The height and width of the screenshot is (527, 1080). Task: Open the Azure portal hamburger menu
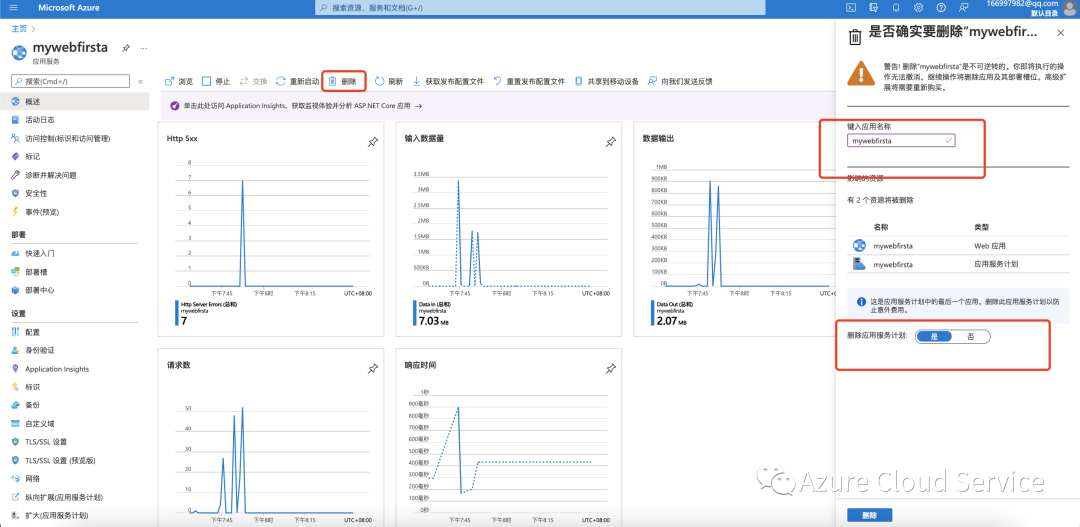[14, 8]
